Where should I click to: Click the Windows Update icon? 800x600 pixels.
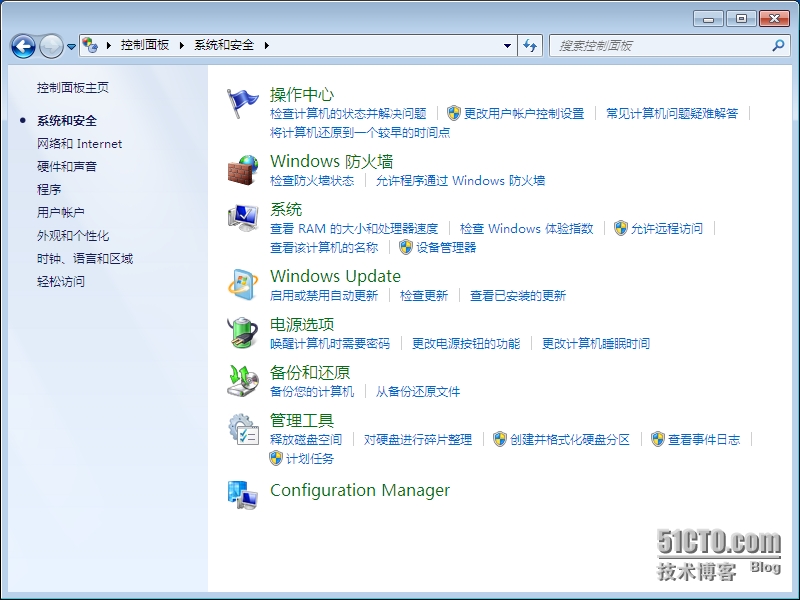pos(243,285)
